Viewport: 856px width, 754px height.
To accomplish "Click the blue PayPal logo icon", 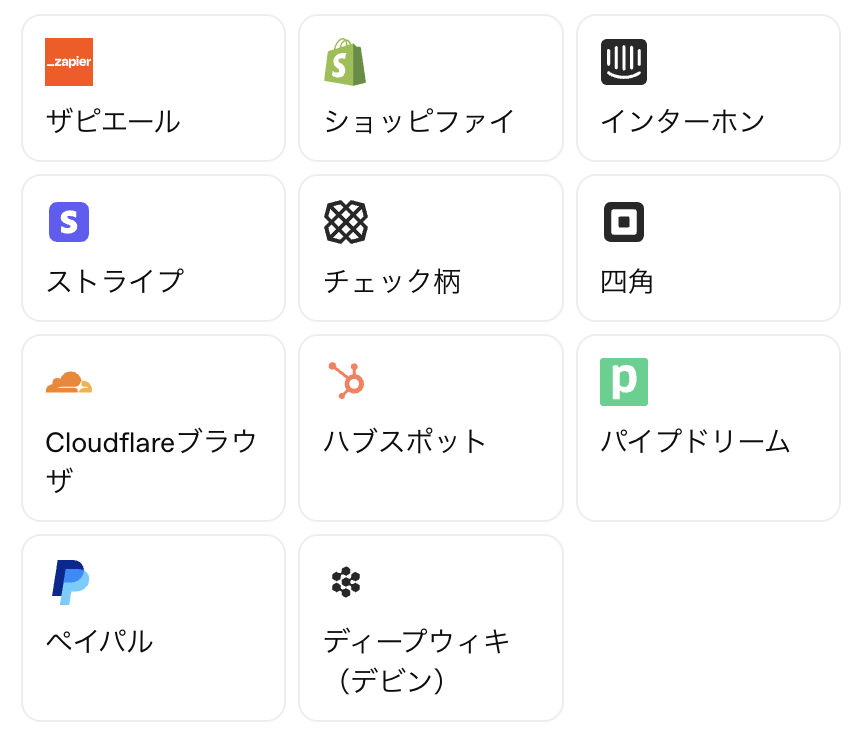I will point(70,582).
